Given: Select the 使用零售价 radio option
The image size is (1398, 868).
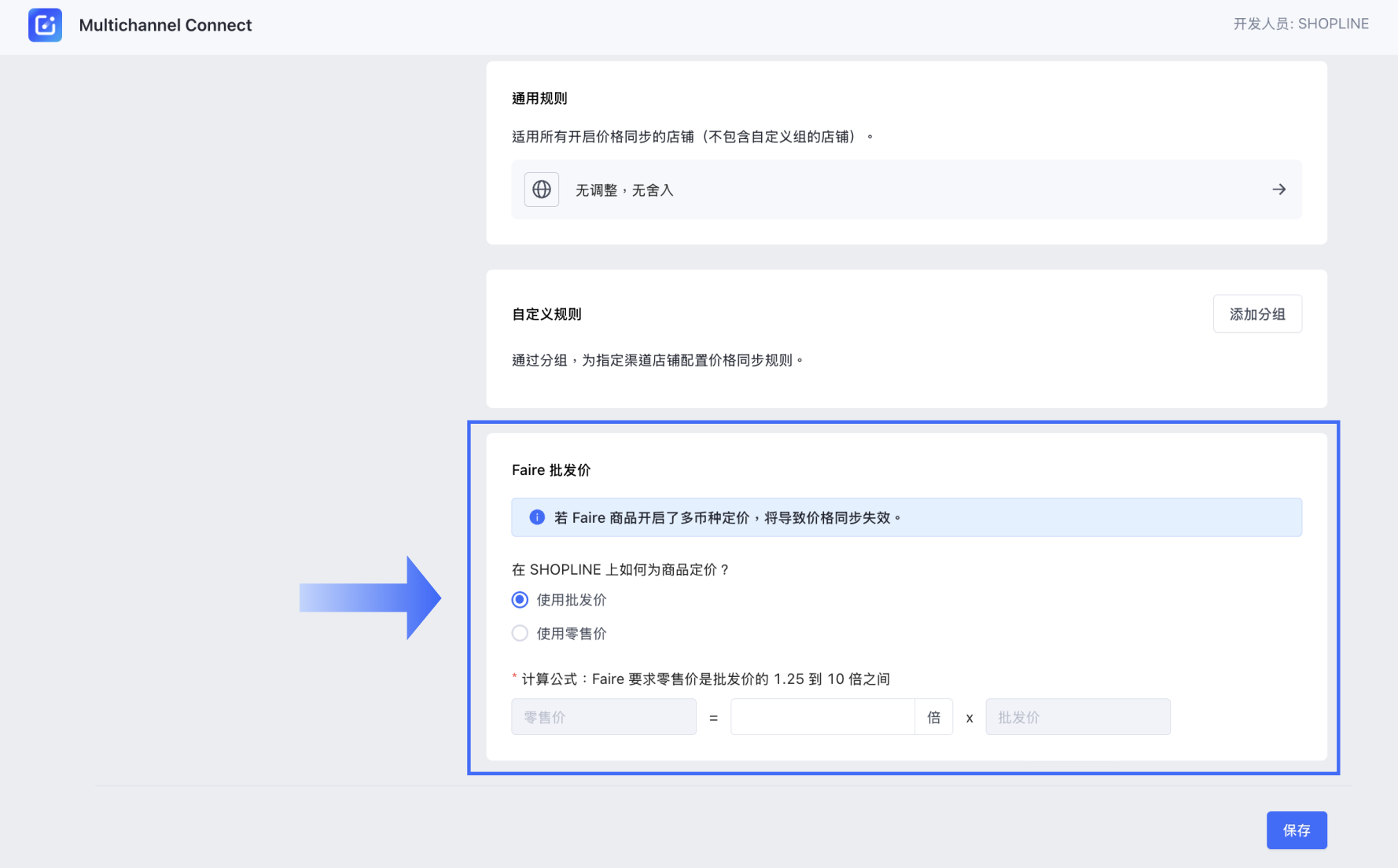Looking at the screenshot, I should point(520,634).
